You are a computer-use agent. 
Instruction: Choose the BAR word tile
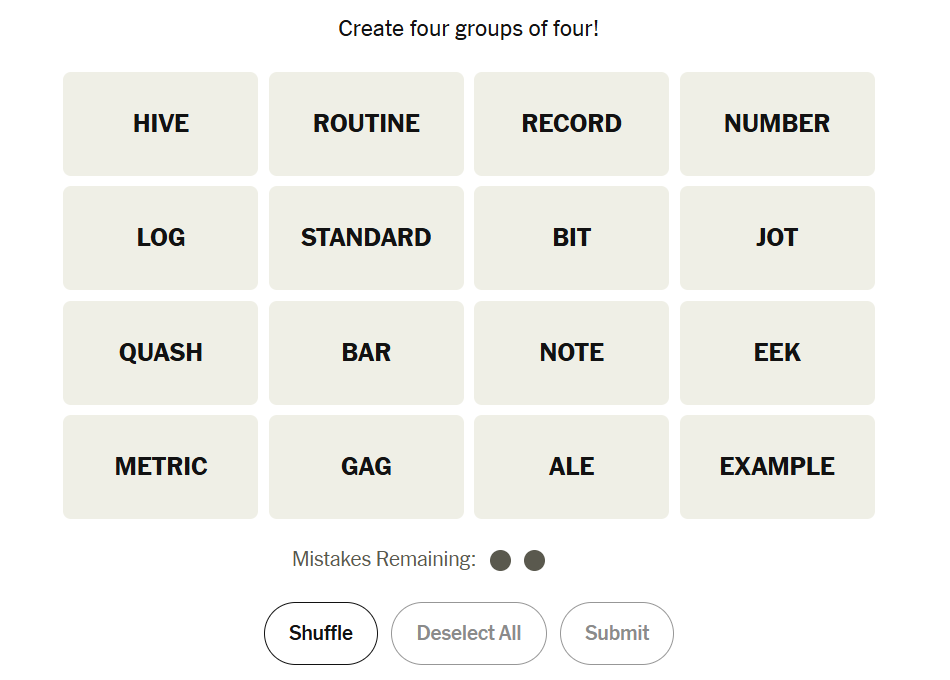(366, 353)
